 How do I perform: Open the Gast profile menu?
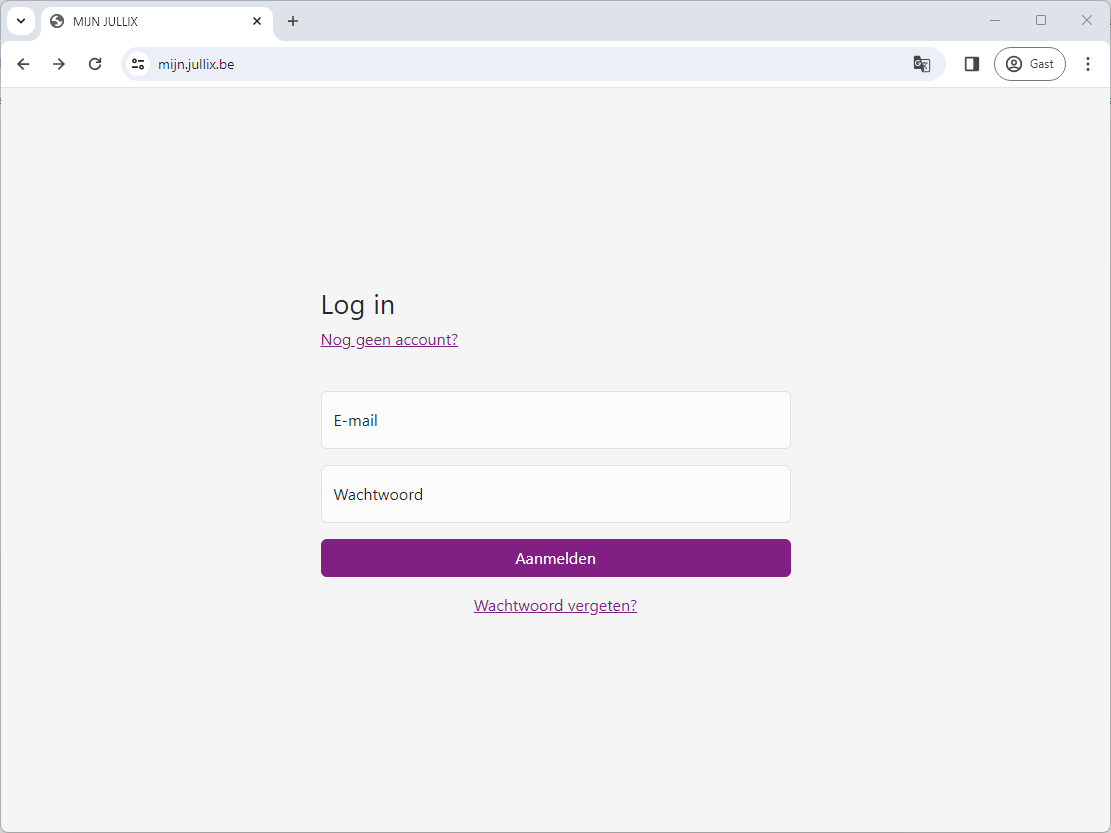tap(1029, 64)
